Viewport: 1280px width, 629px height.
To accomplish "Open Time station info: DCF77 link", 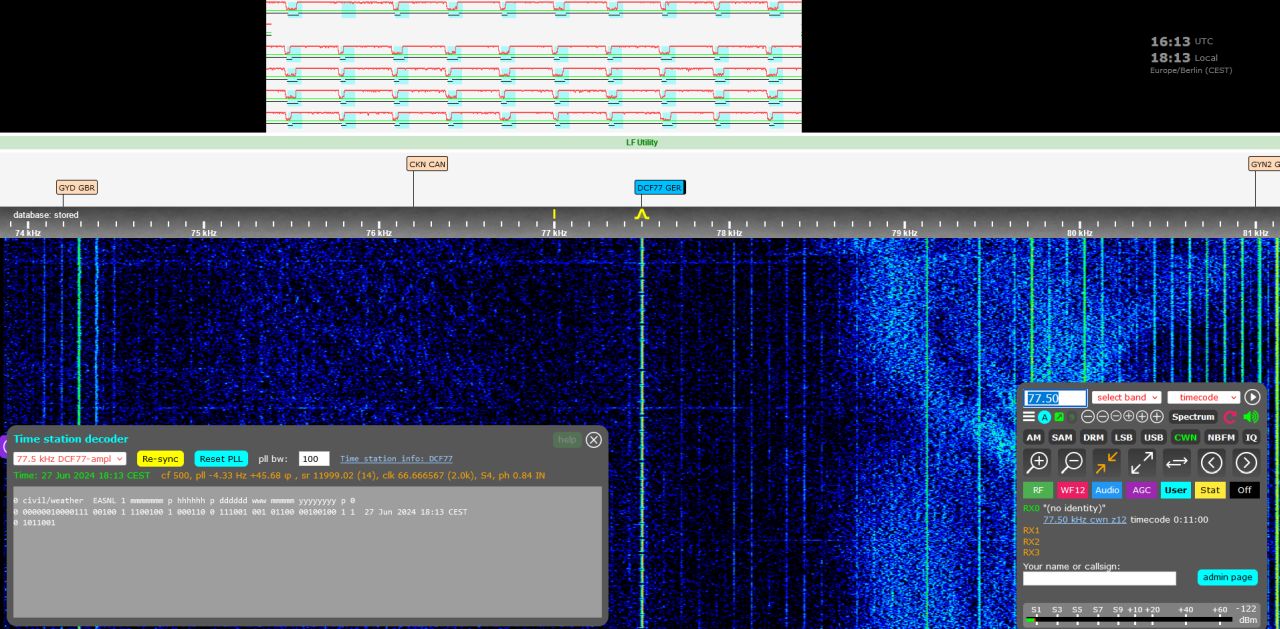I will [396, 459].
